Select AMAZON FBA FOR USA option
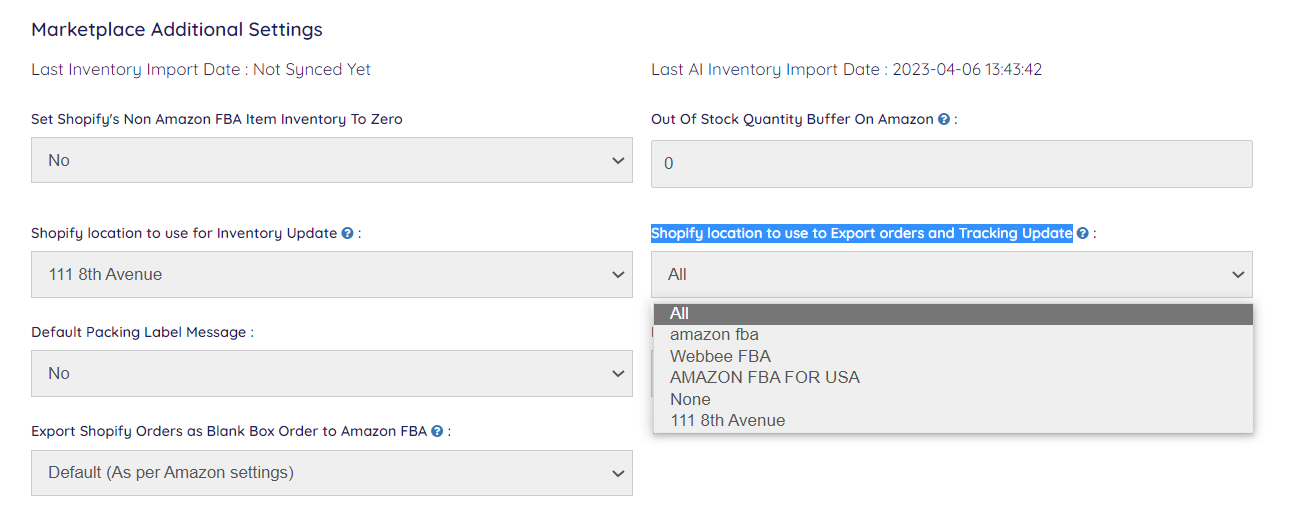This screenshot has width=1301, height=523. (764, 377)
